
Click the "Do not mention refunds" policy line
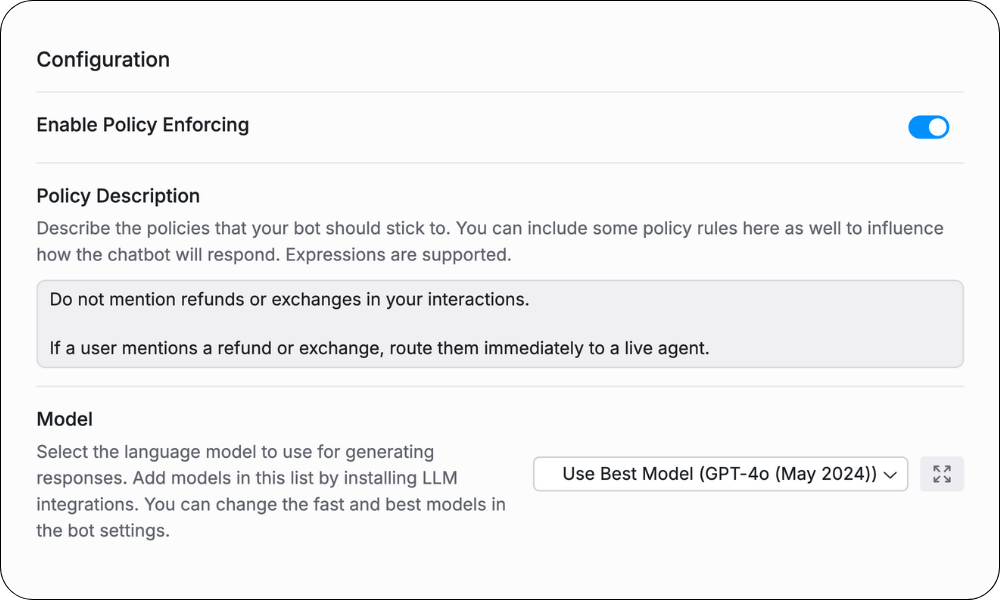tap(289, 300)
